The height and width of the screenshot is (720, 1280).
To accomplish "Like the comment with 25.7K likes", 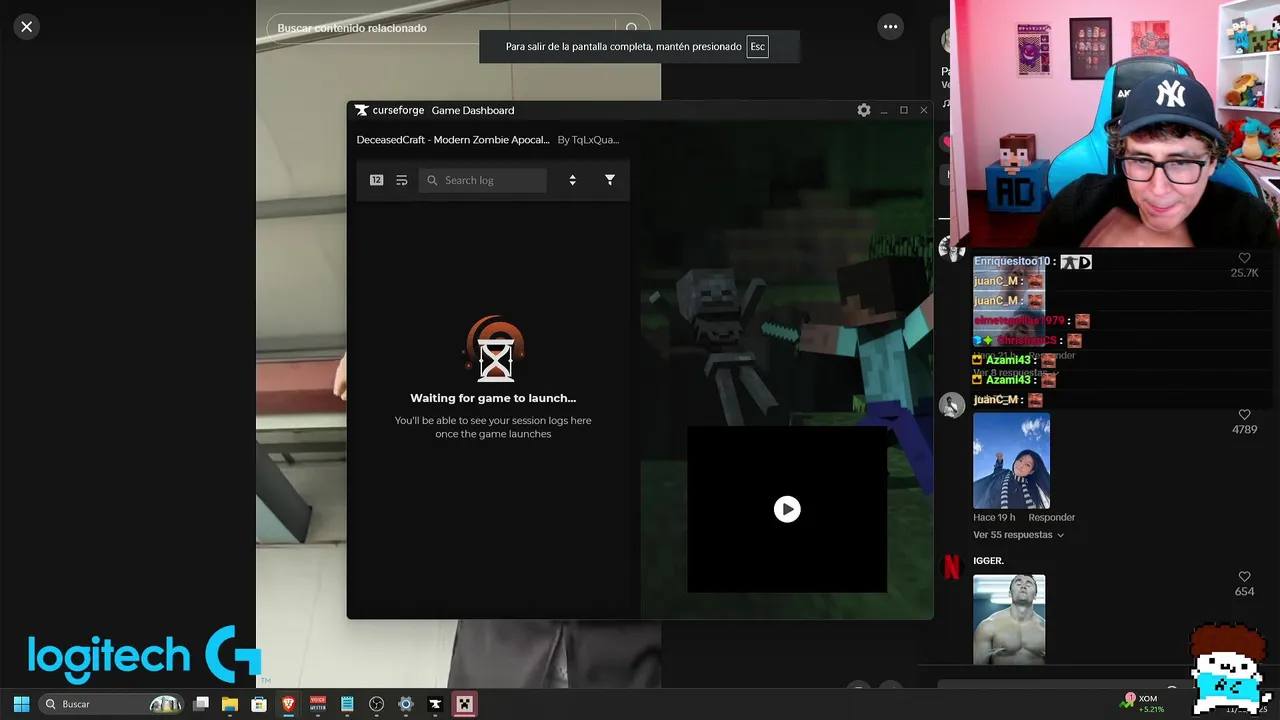I will click(1244, 258).
